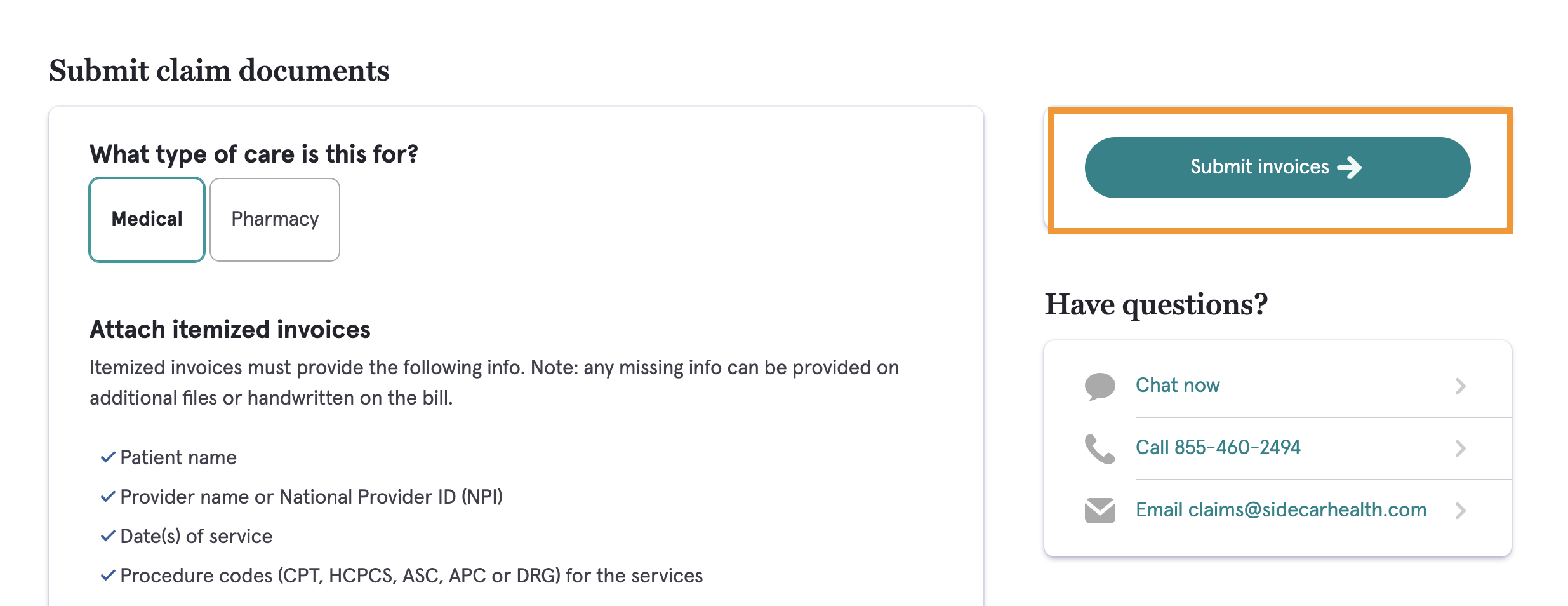Click the Submit claim documents heading
Image resolution: width=1568 pixels, height=606 pixels.
pos(219,71)
